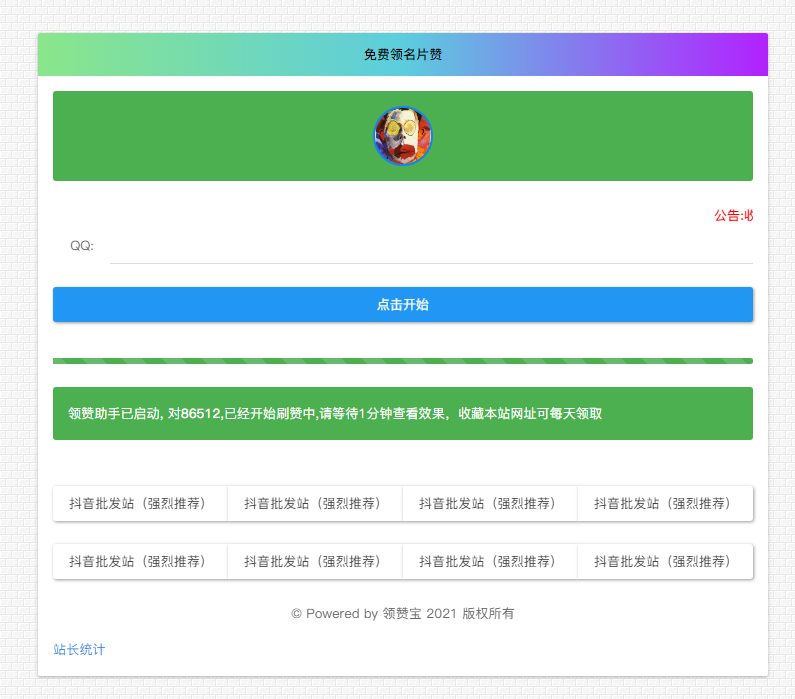Screen dimensions: 795x699
Task: Click the QQ number input field
Action: tap(431, 246)
